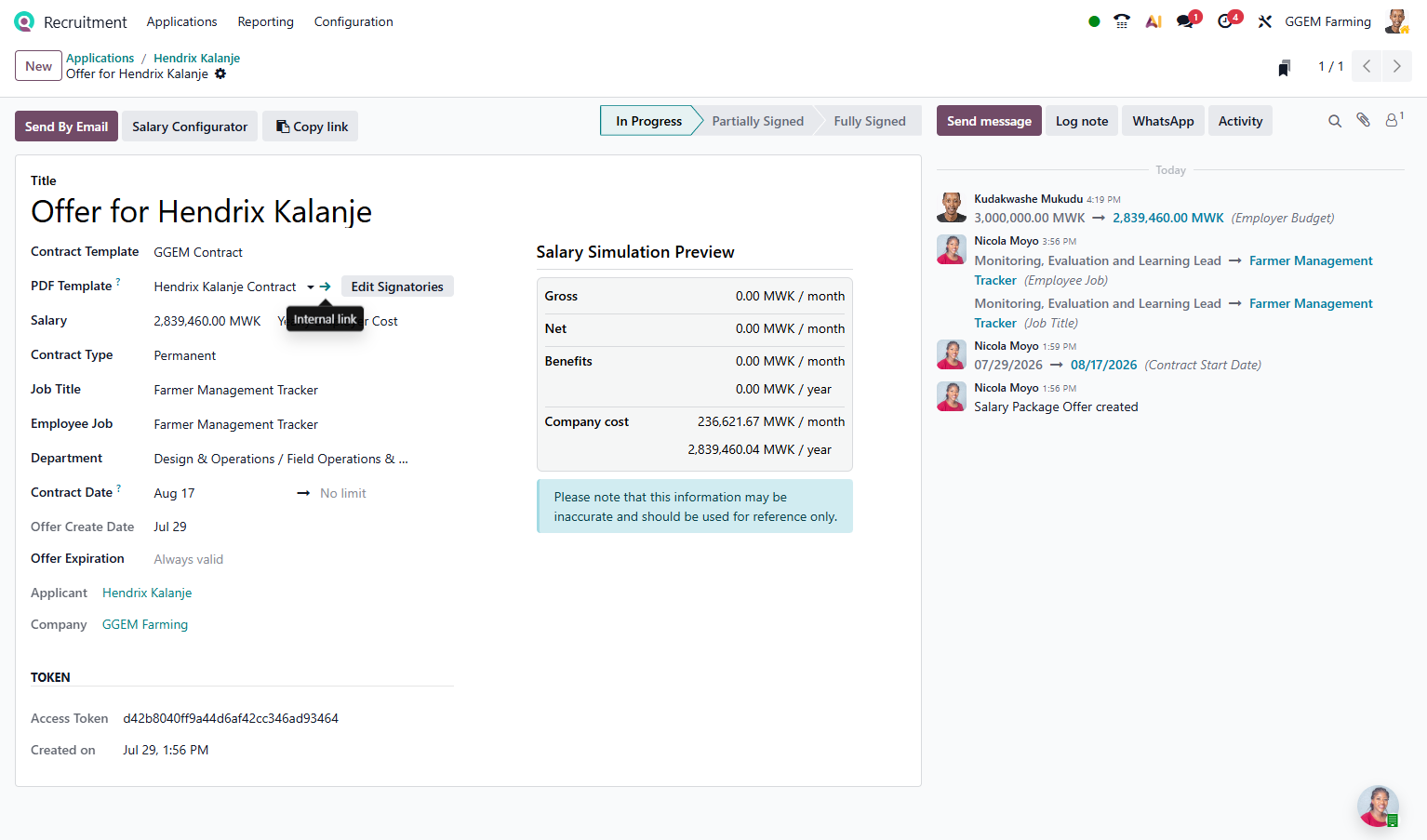
Task: Schedule an Activity from chatter
Action: (x=1240, y=121)
